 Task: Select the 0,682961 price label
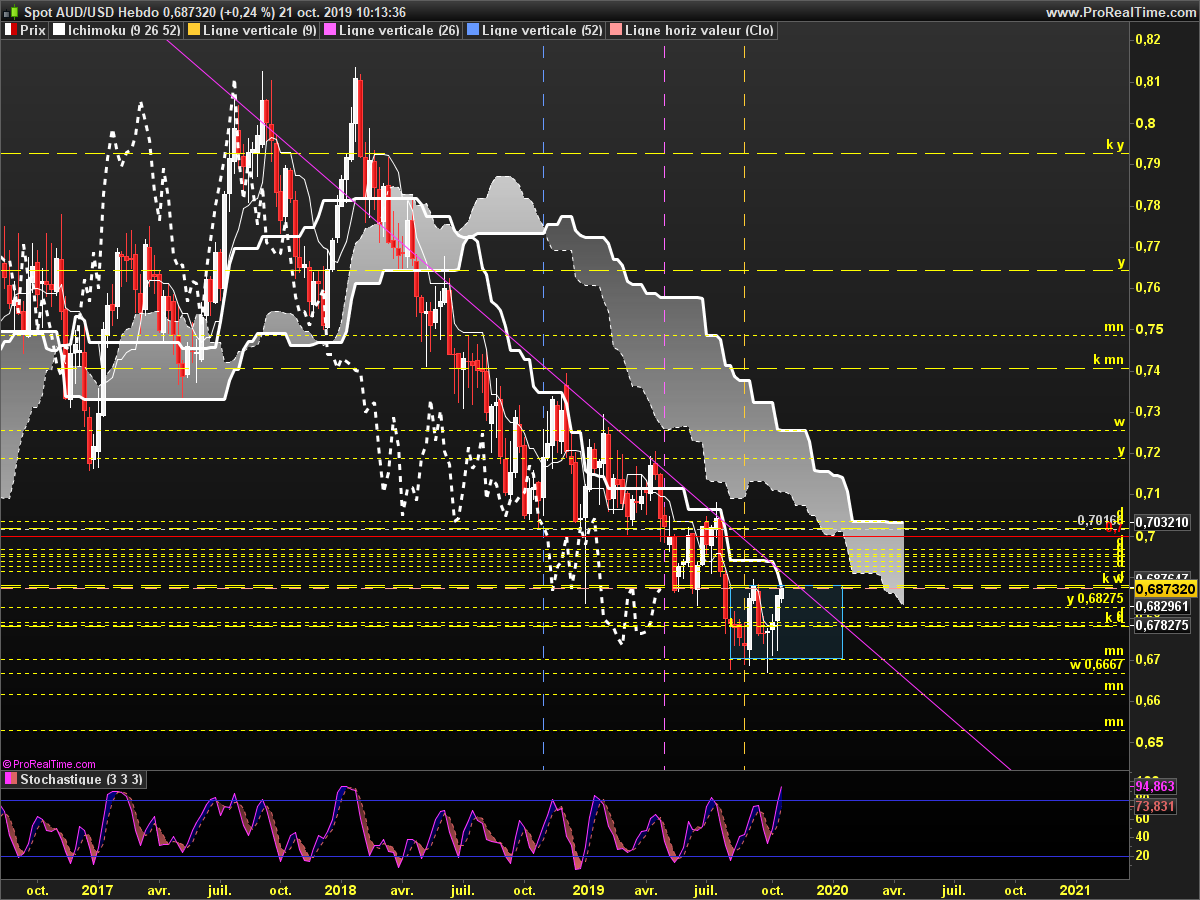[x=1162, y=607]
